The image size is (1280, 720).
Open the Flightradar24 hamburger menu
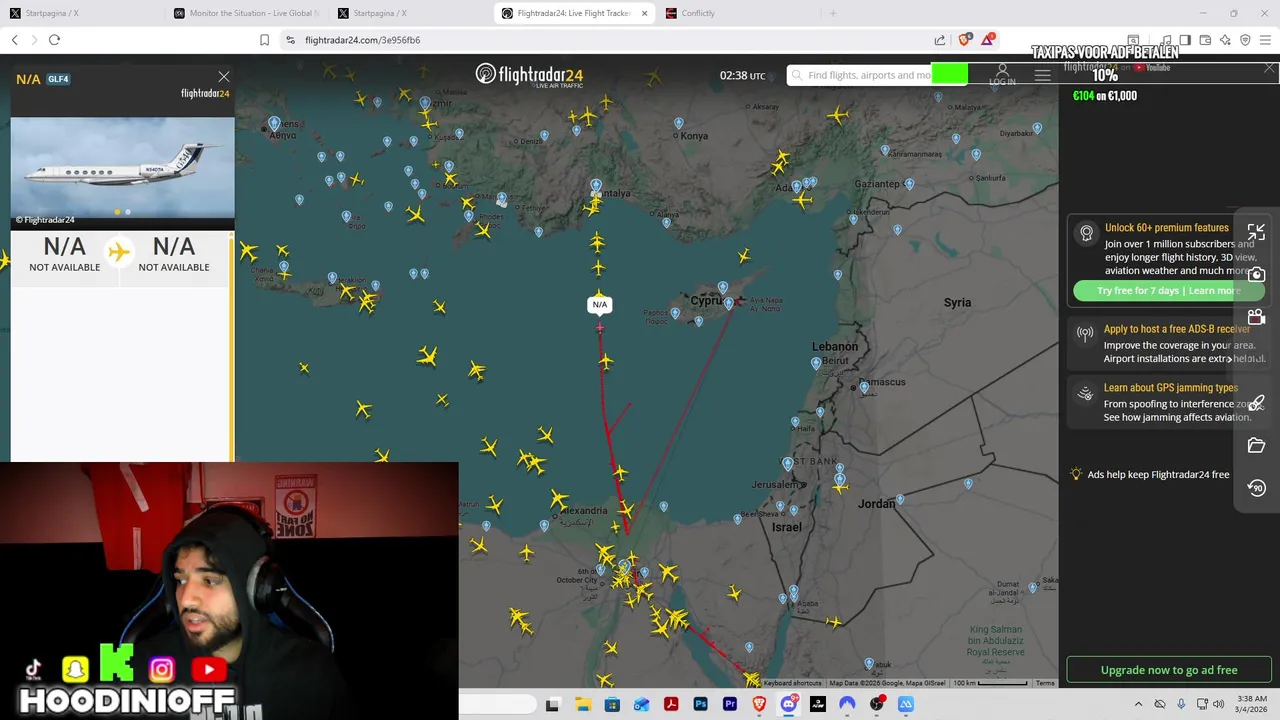click(1042, 76)
